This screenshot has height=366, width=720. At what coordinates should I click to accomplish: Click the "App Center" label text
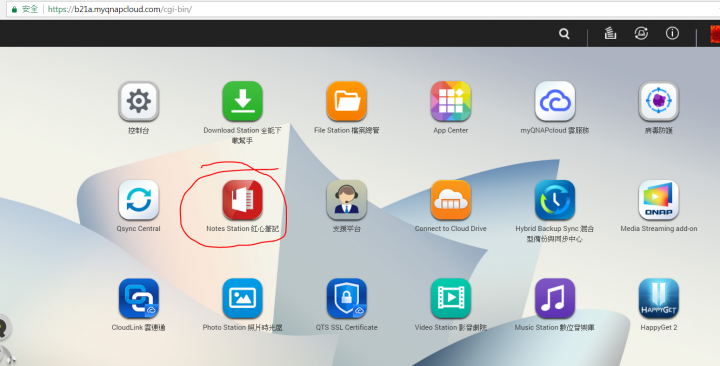point(450,130)
